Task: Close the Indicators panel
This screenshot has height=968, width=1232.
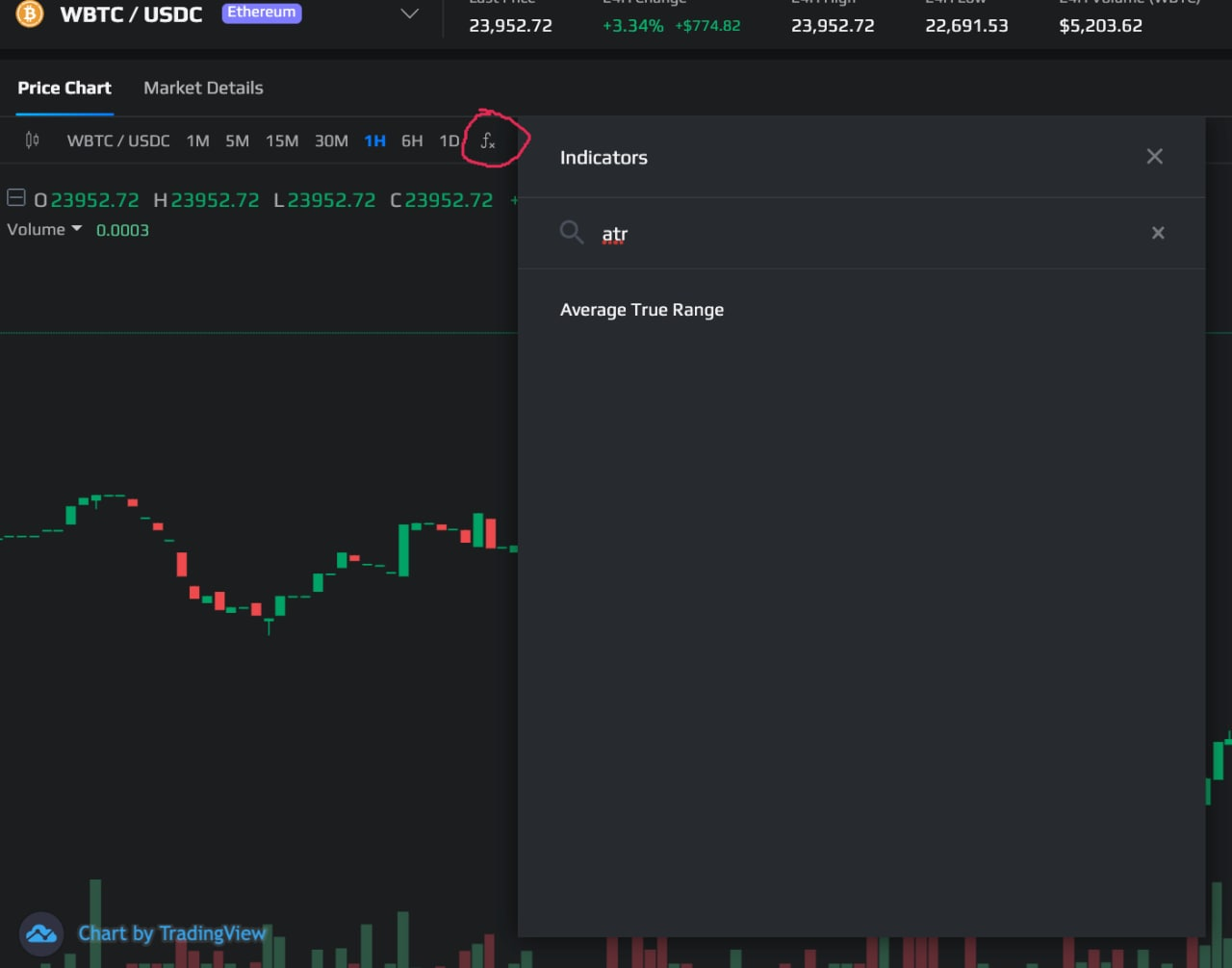Action: [x=1155, y=156]
